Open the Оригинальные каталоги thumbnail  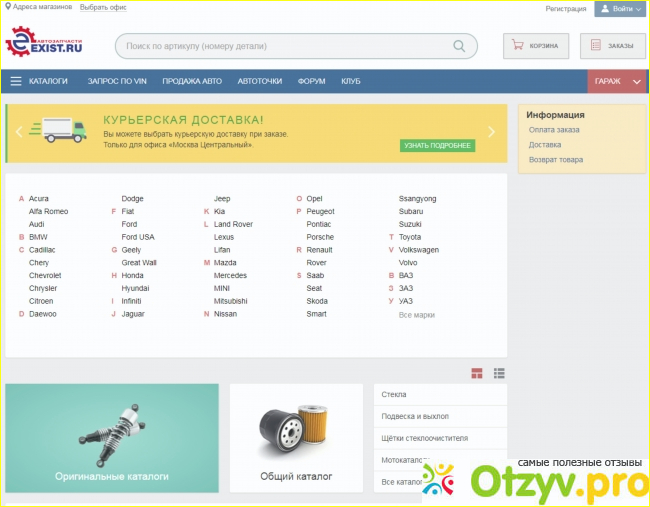[x=111, y=438]
